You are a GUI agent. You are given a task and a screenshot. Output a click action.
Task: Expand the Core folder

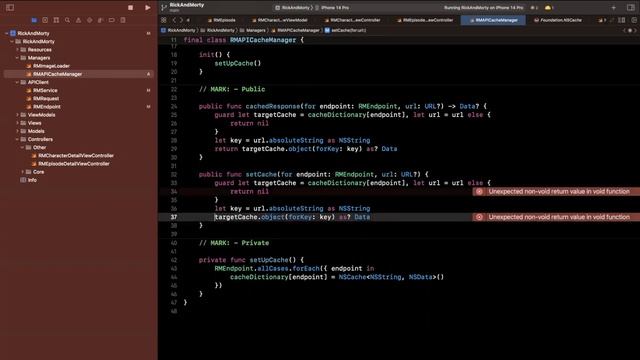tap(22, 172)
